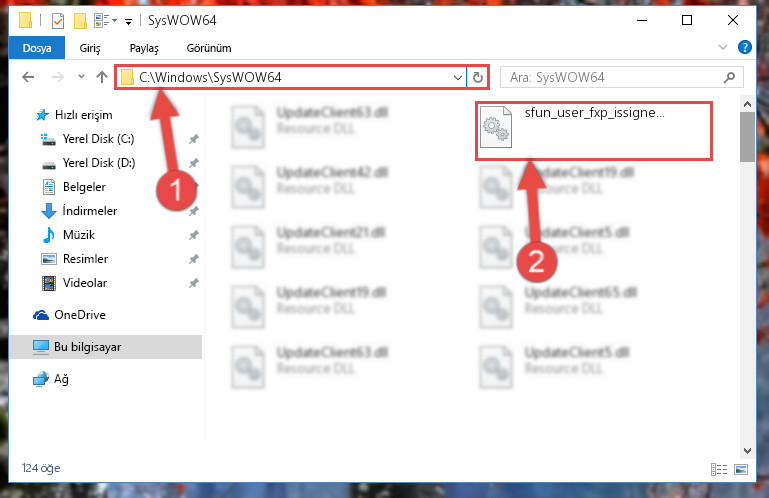
Task: Unpin Yerel Disk (C:) pin icon
Action: (x=194, y=139)
